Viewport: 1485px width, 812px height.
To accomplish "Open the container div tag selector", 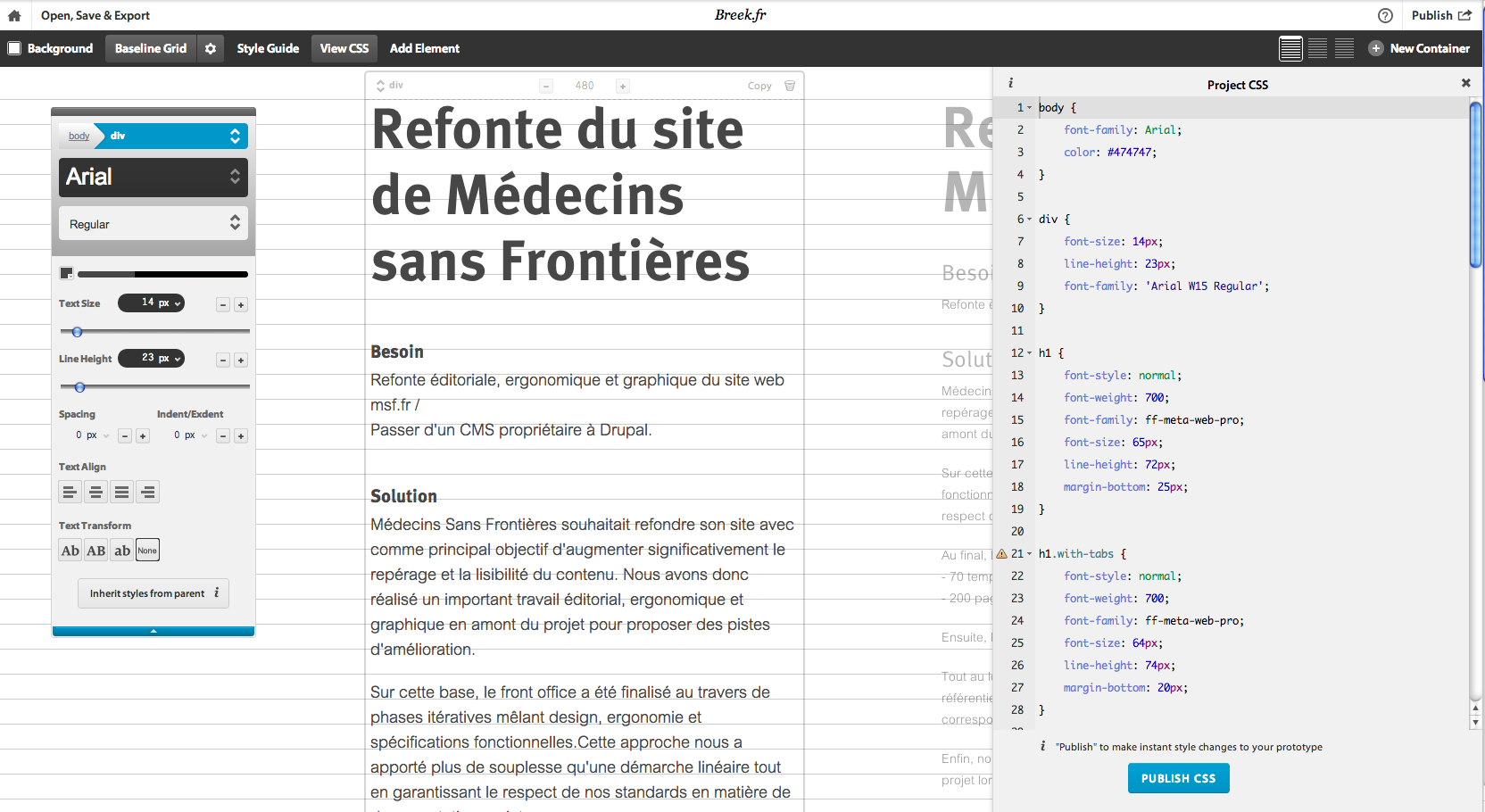I will 390,86.
